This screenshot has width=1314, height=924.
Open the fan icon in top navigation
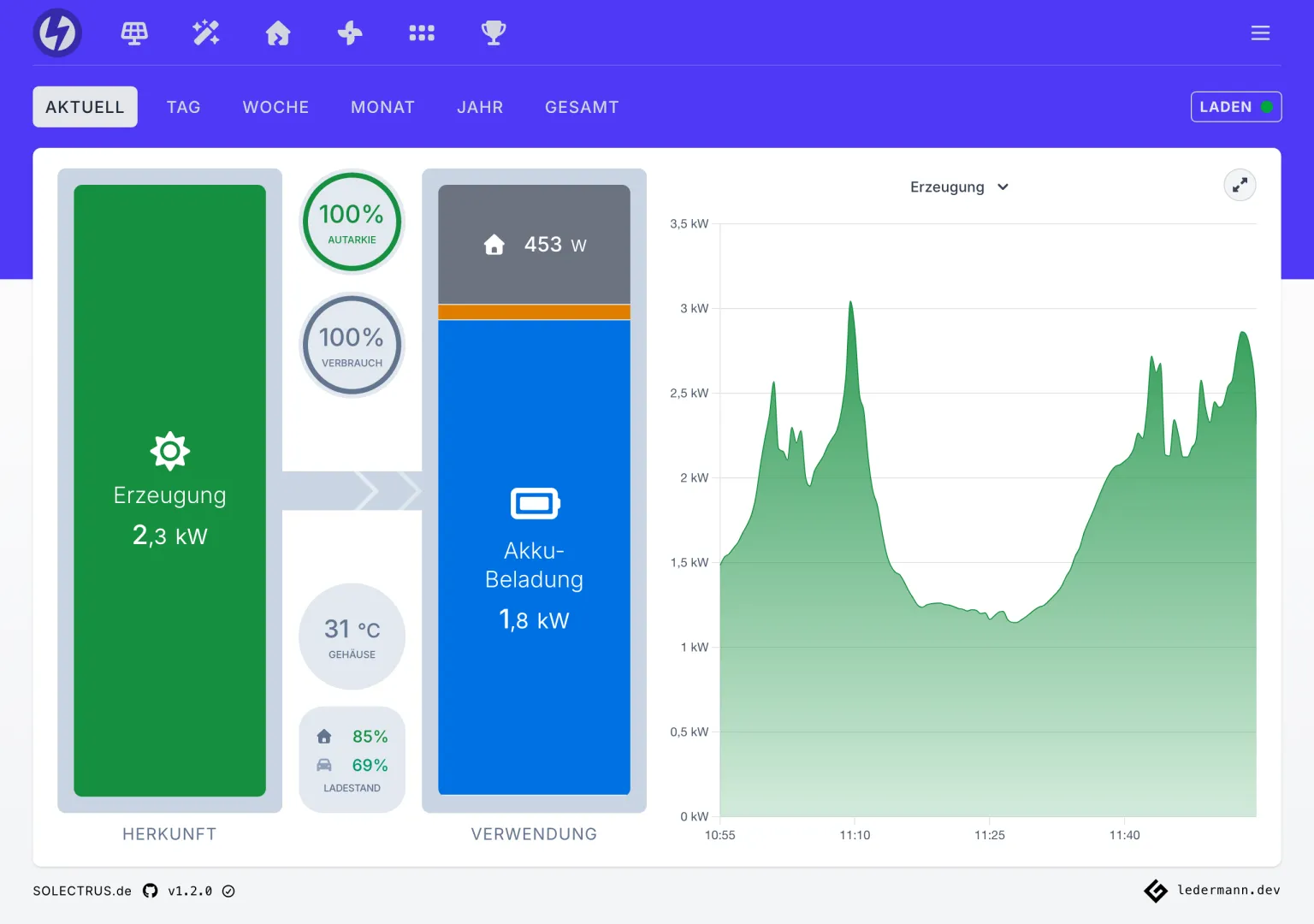point(350,33)
